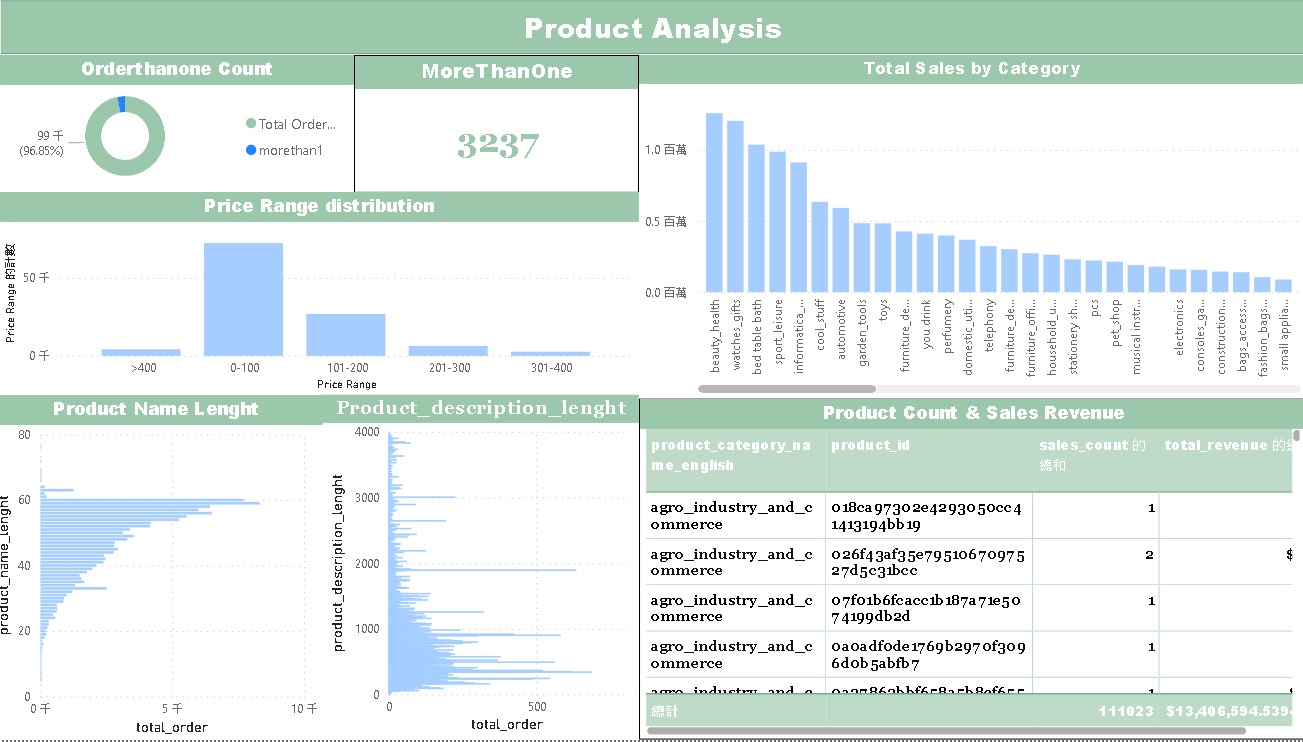Select the 0-100 bar in Price Range distribution
This screenshot has height=742, width=1303.
point(242,296)
